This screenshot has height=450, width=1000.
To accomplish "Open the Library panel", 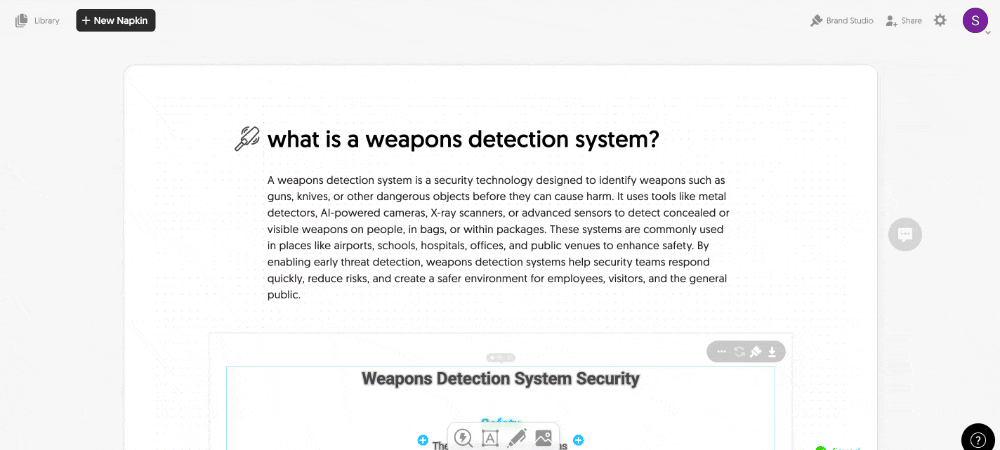I will 37,20.
